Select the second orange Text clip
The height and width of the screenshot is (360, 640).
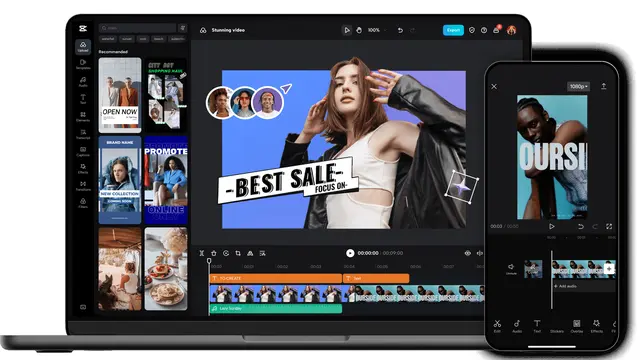(x=376, y=278)
